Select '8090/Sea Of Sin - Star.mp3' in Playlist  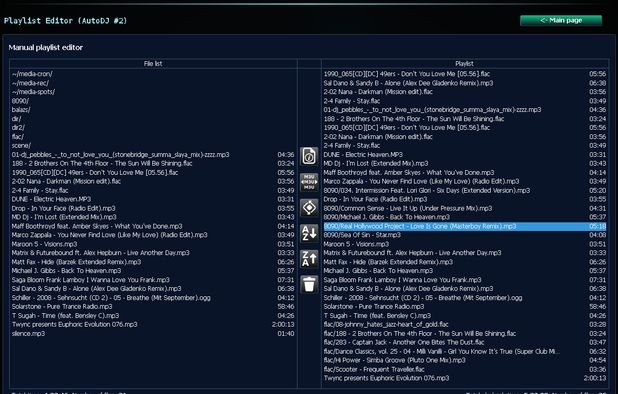click(x=465, y=235)
